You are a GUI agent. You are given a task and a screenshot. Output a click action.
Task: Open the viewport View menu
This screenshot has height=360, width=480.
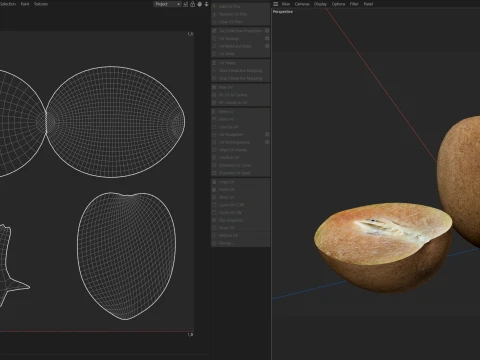pos(286,4)
